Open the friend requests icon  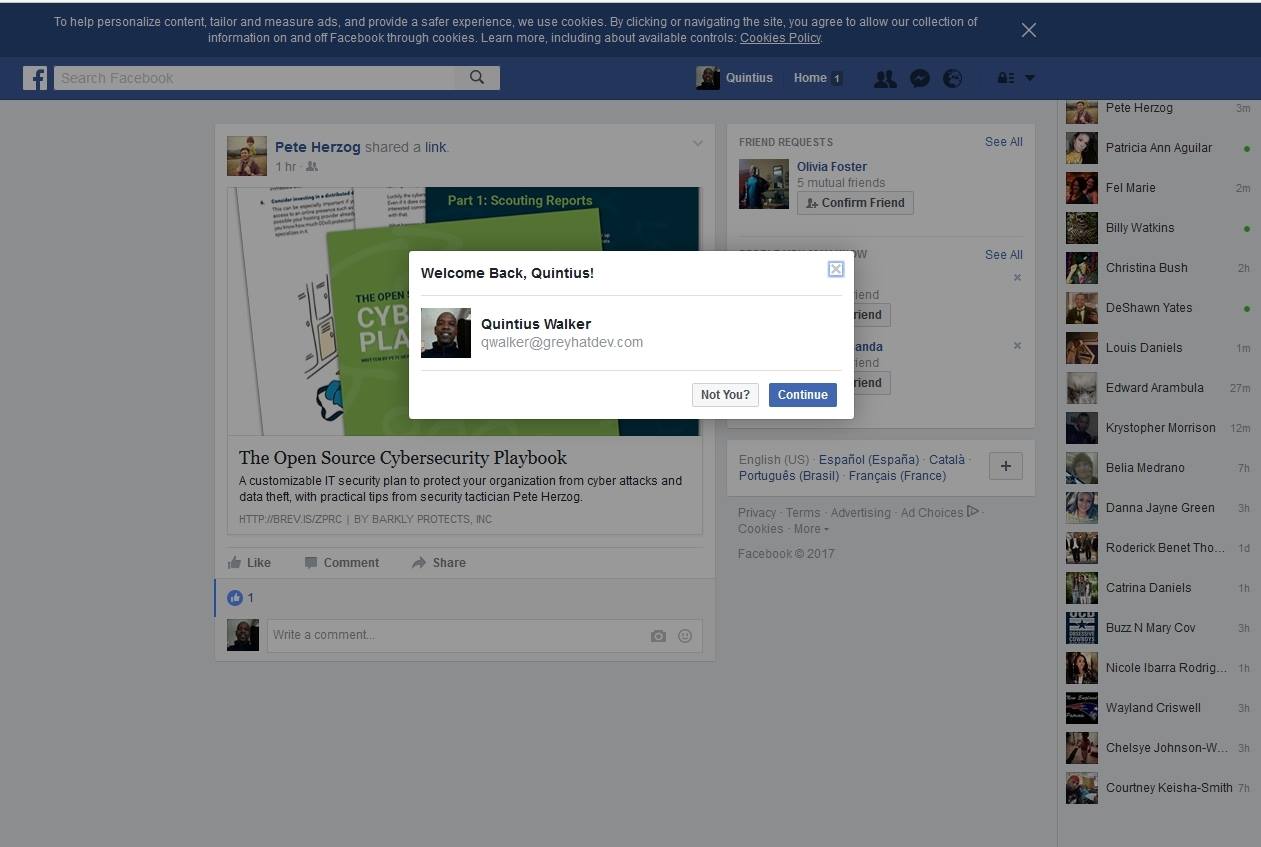coord(885,78)
